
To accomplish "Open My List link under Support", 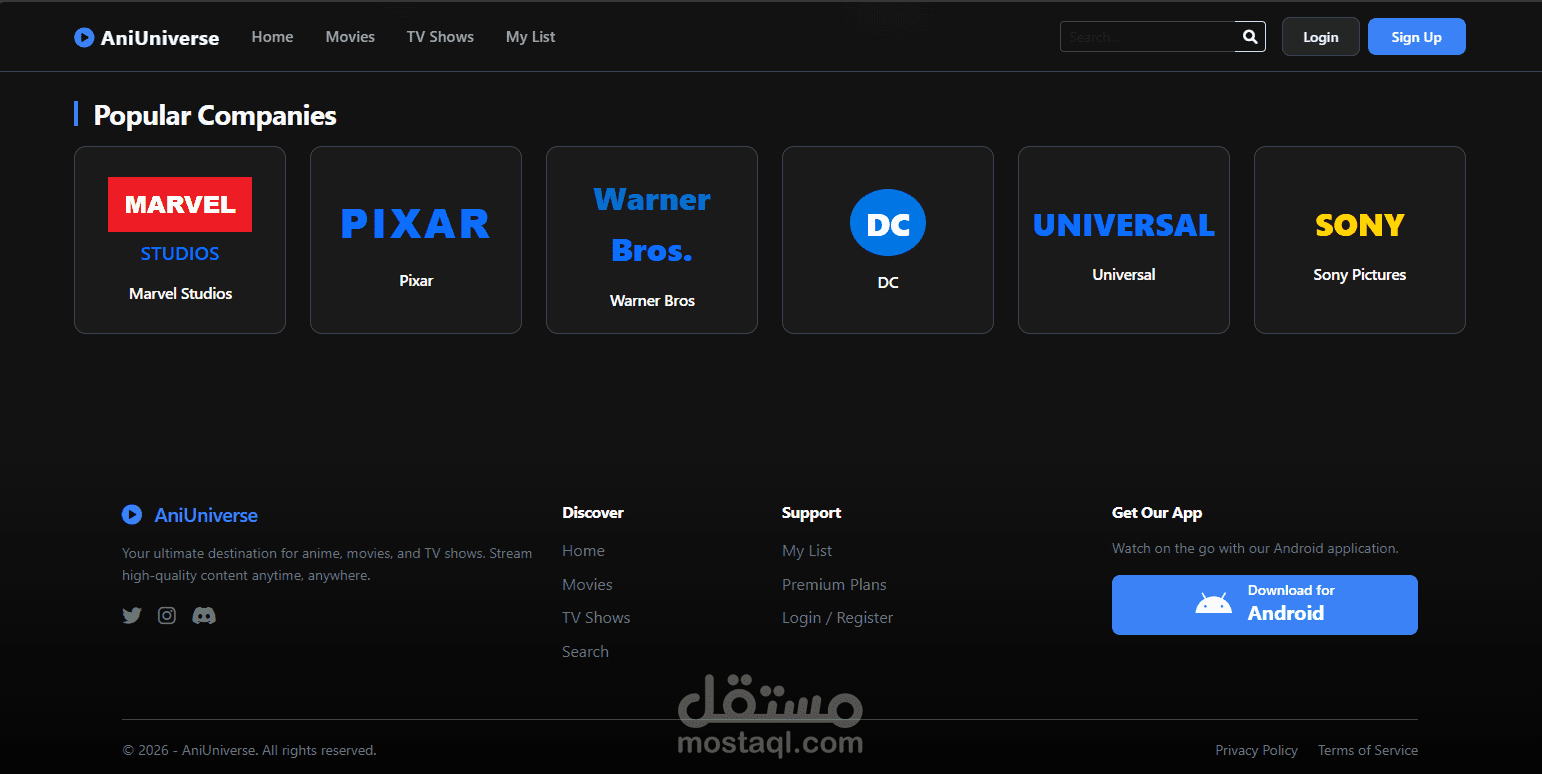I will pos(807,551).
